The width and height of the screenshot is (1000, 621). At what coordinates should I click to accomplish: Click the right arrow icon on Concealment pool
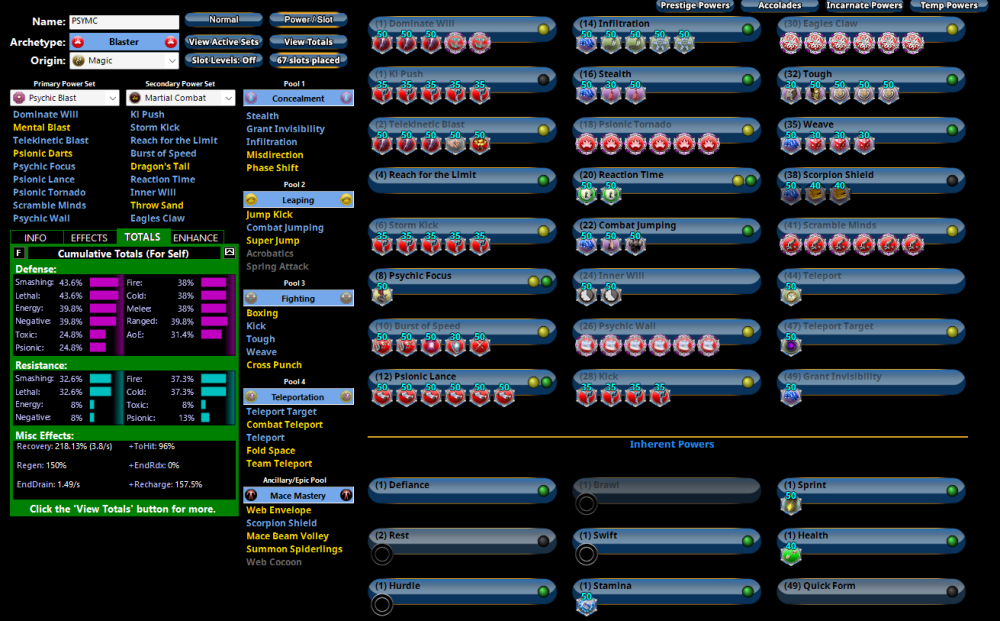pyautogui.click(x=346, y=98)
